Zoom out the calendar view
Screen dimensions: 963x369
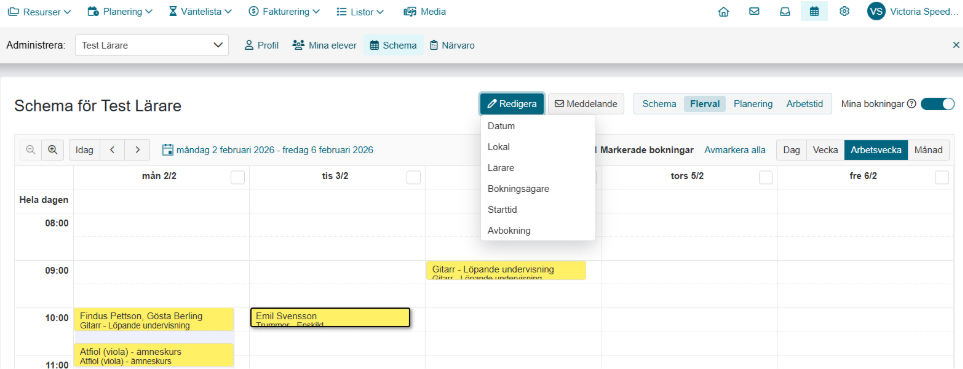(30, 149)
